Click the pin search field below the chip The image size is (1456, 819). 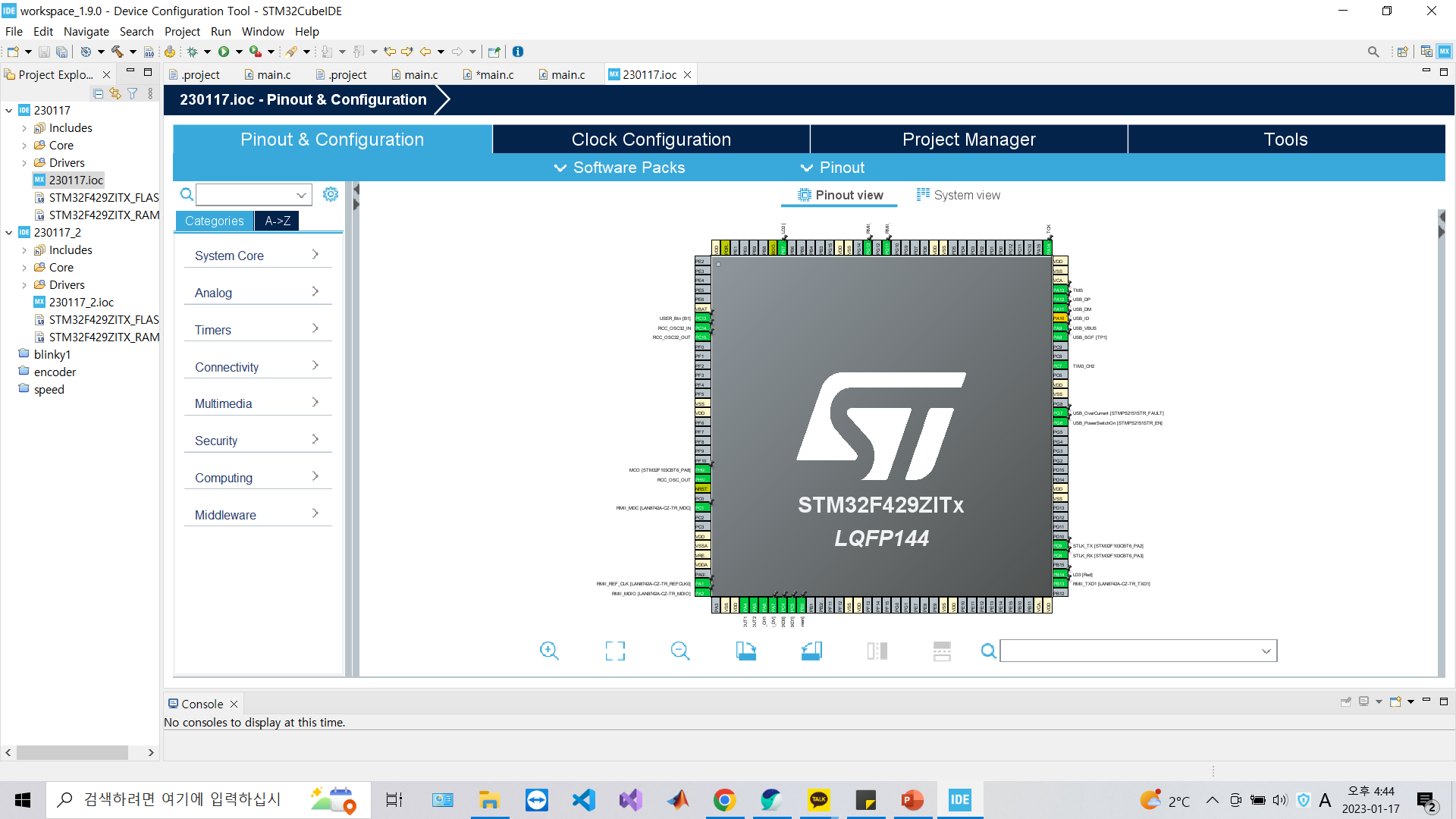(x=1130, y=651)
